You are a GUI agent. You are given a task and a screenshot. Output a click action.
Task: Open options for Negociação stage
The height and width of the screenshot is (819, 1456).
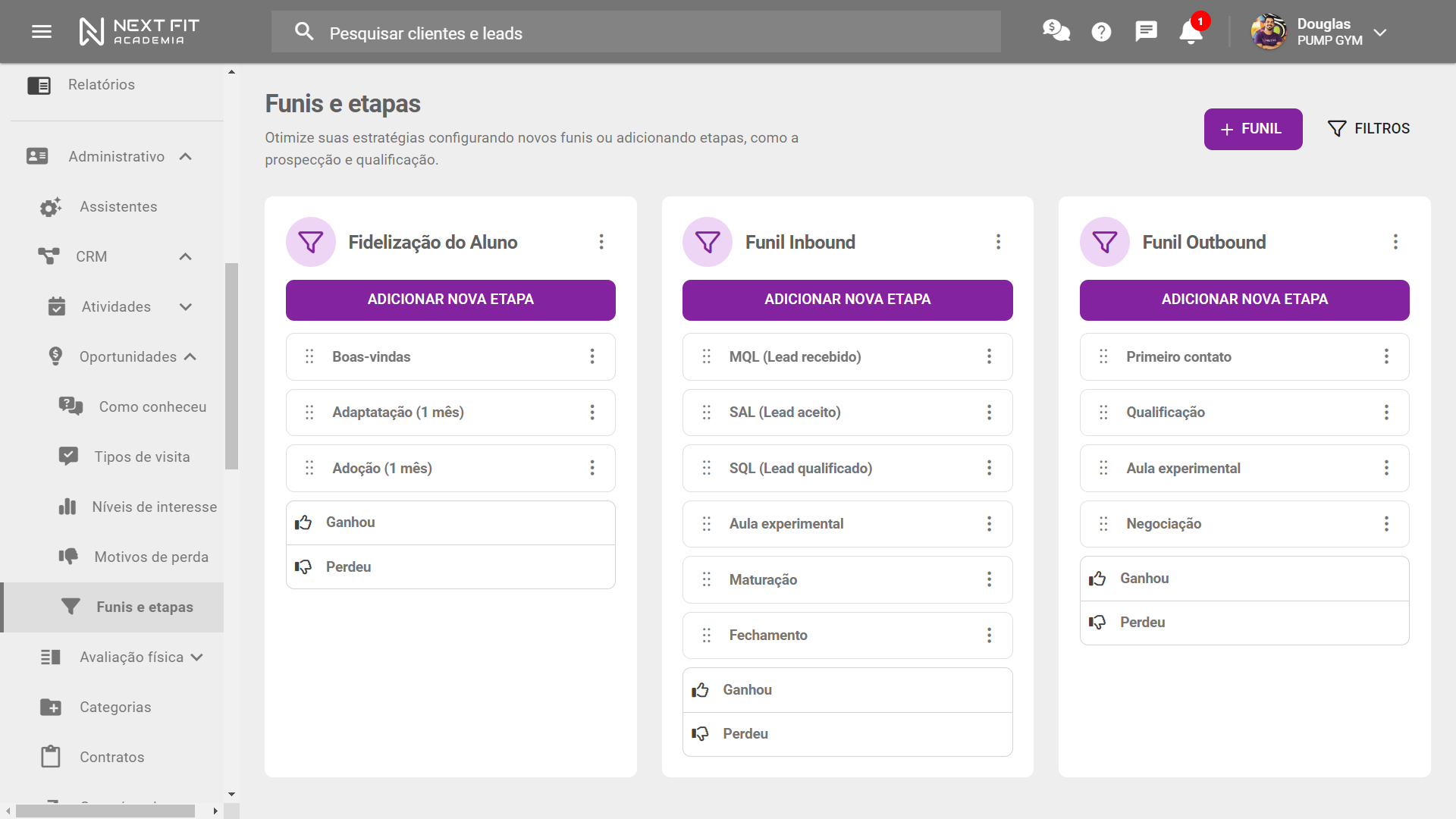click(1386, 524)
